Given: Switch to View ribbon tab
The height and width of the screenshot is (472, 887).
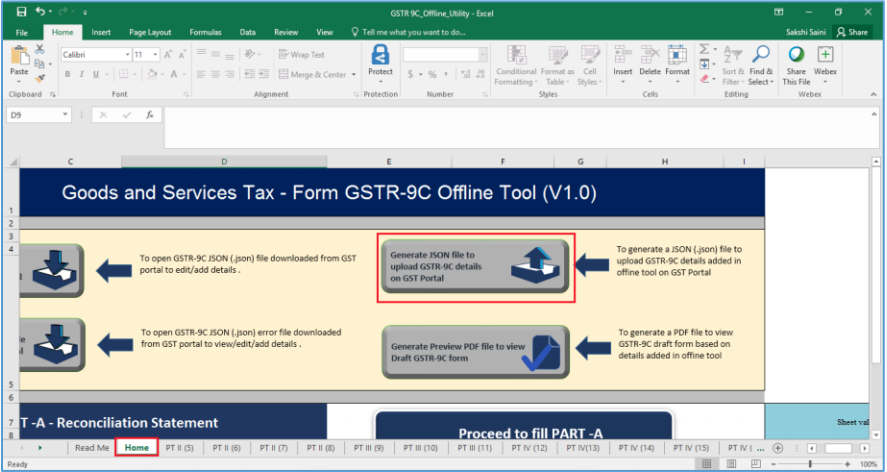Looking at the screenshot, I should [x=325, y=32].
